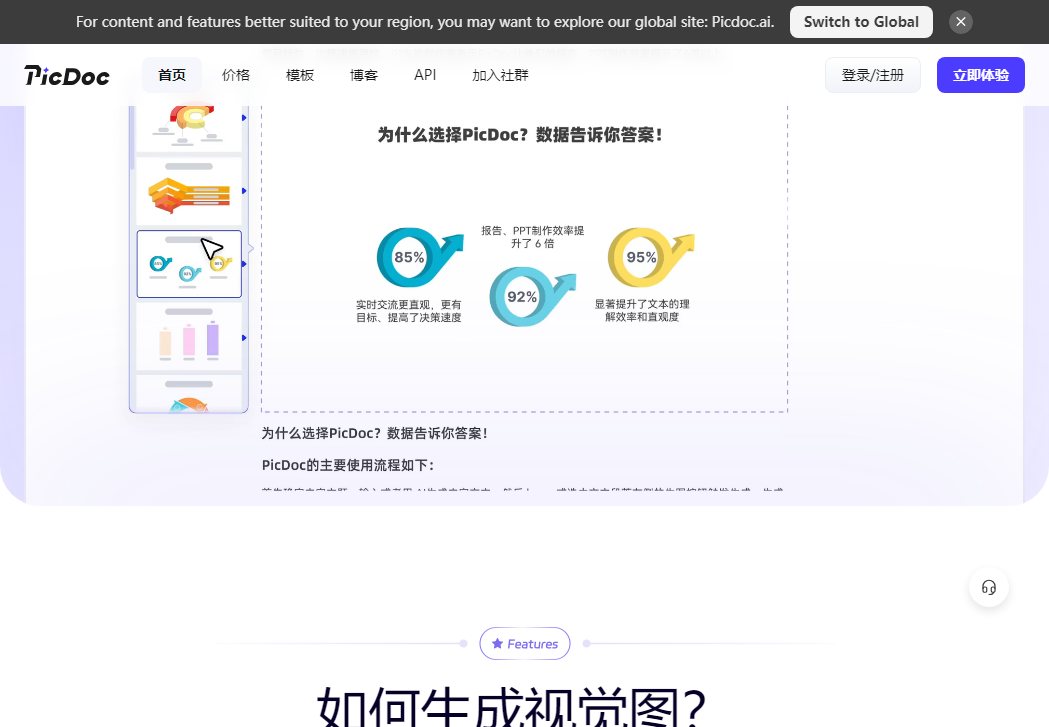Open the 加入社群 nav item
This screenshot has height=727, width=1049.
pyautogui.click(x=500, y=75)
